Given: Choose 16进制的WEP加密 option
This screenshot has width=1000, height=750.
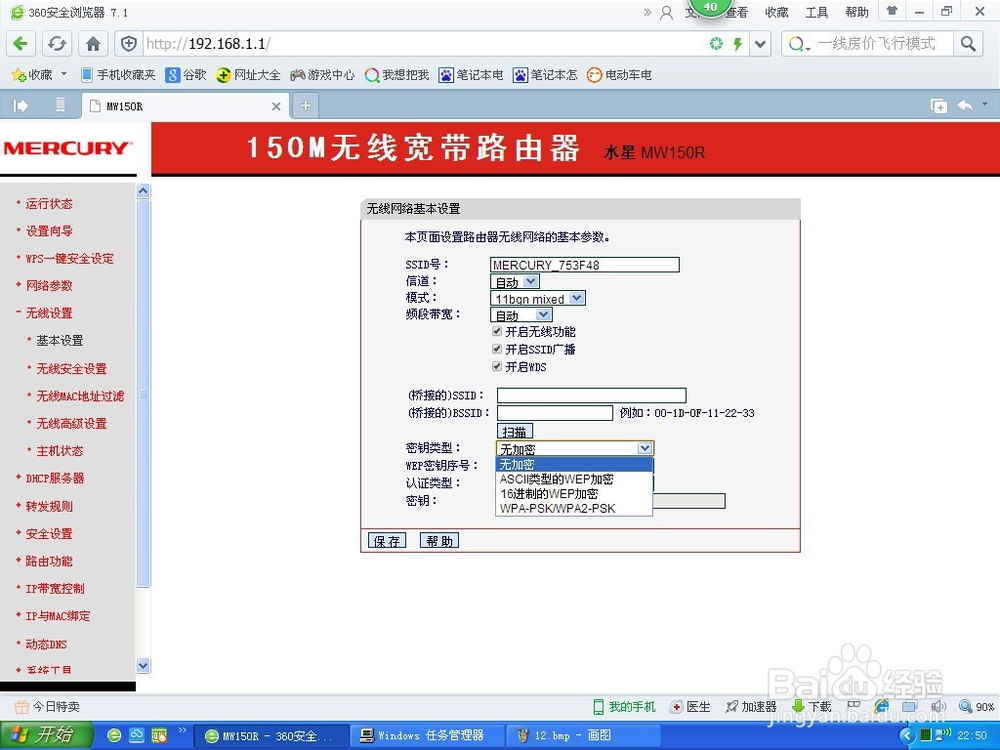Looking at the screenshot, I should (574, 494).
